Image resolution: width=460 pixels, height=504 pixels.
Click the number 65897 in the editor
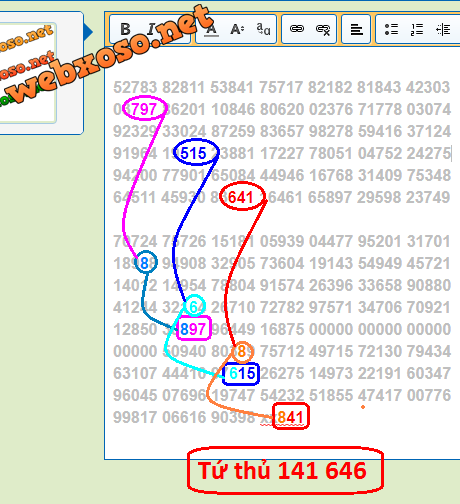coord(330,197)
